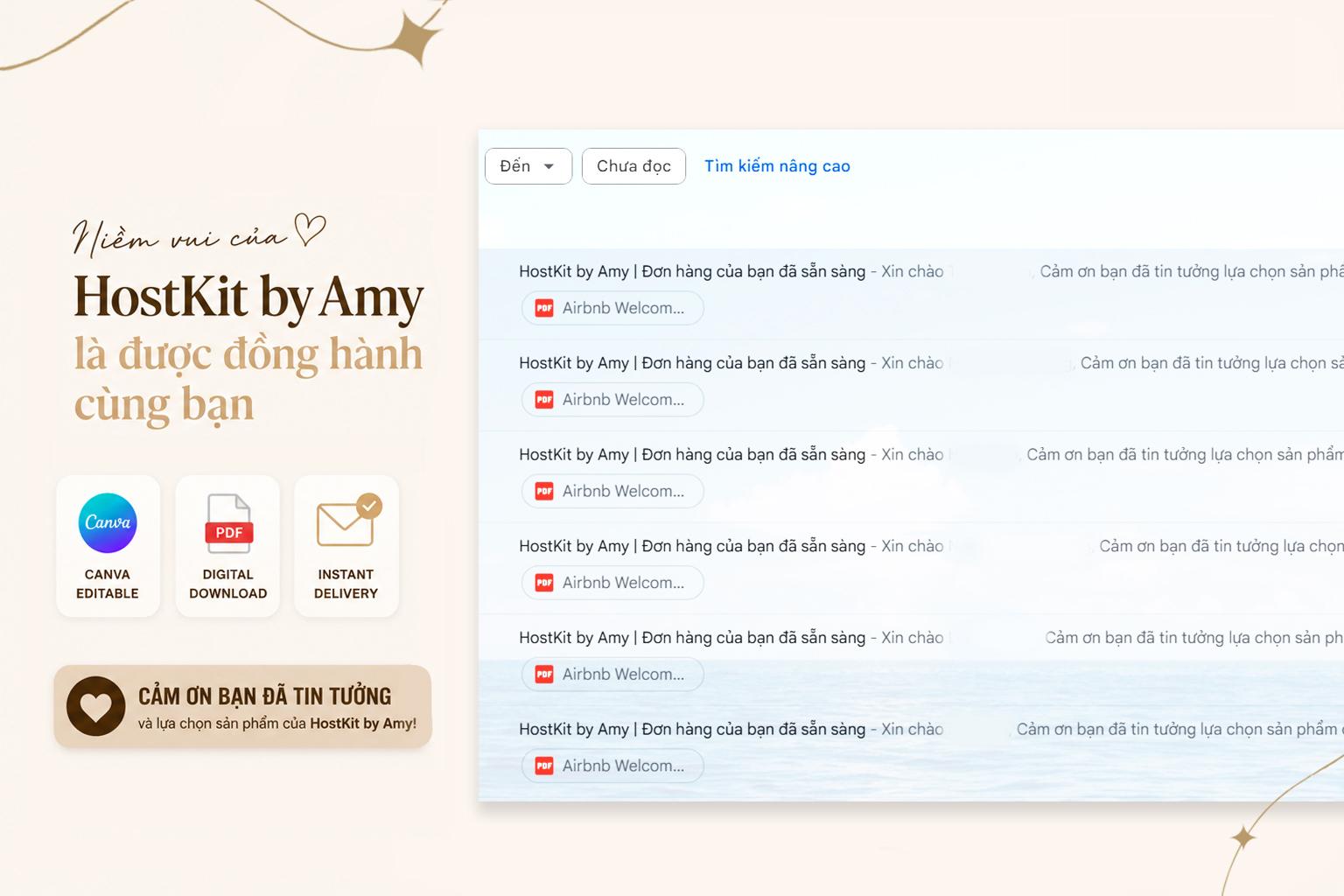The width and height of the screenshot is (1344, 896).
Task: Click the Canva logo icon
Action: click(x=108, y=522)
